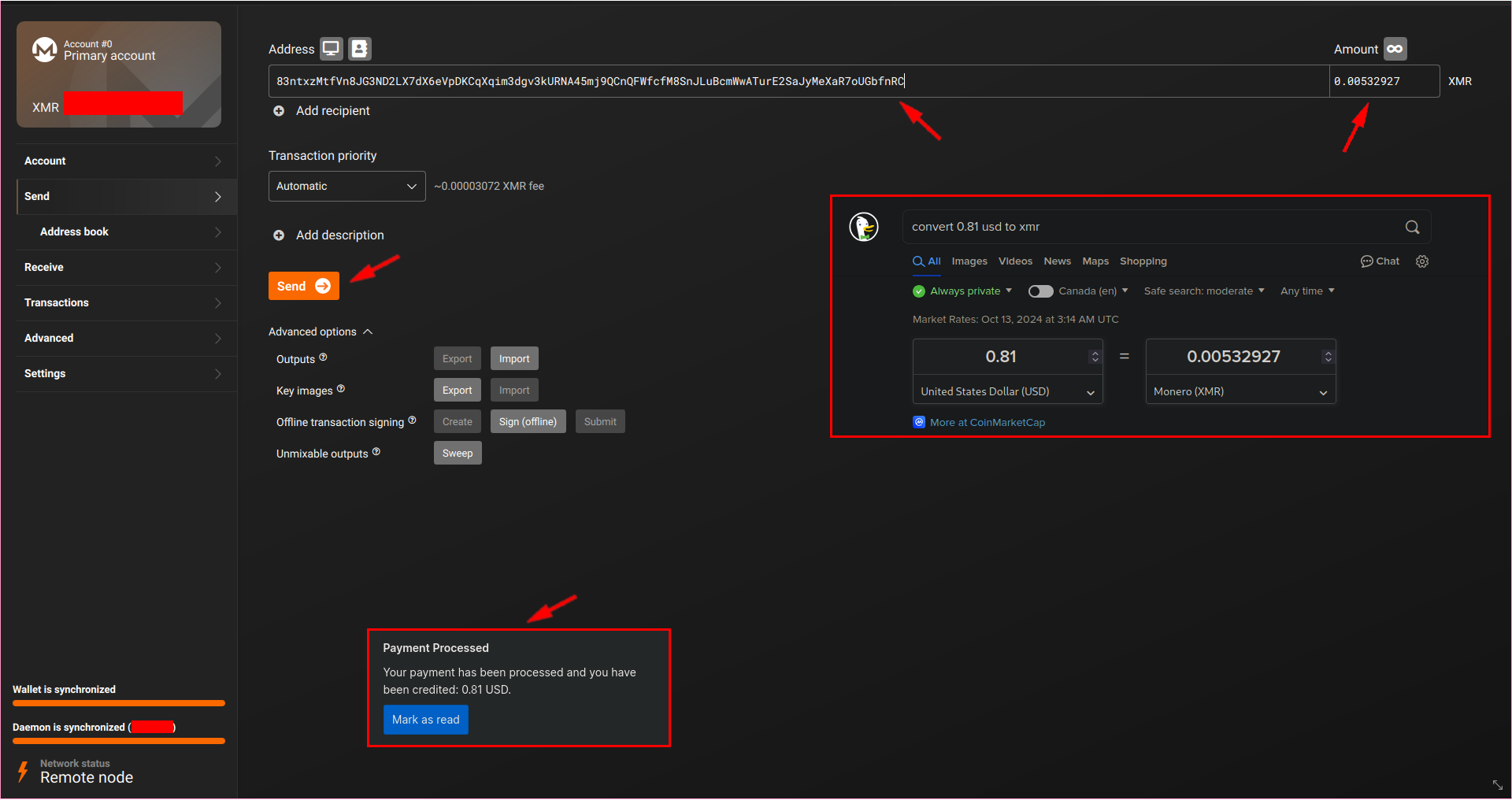This screenshot has height=800, width=1512.
Task: Click the 0.81 USD amount stepper
Action: point(1095,357)
